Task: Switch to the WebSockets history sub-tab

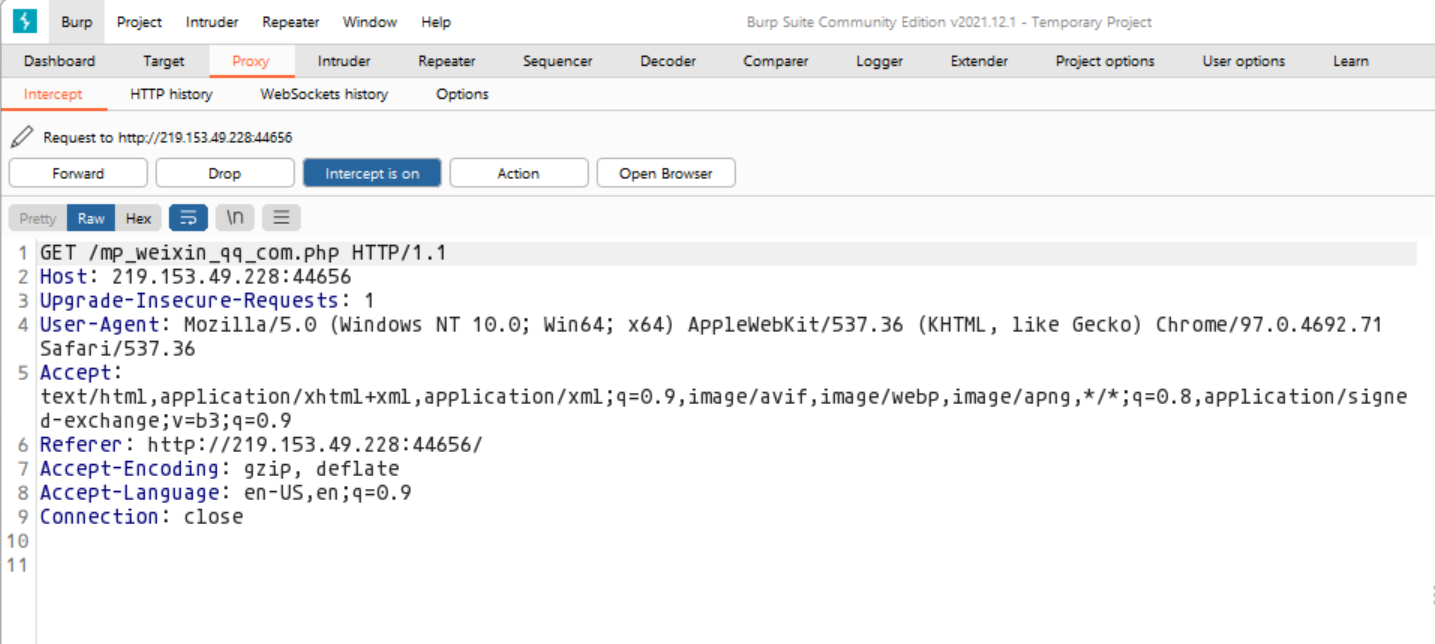Action: pyautogui.click(x=324, y=94)
